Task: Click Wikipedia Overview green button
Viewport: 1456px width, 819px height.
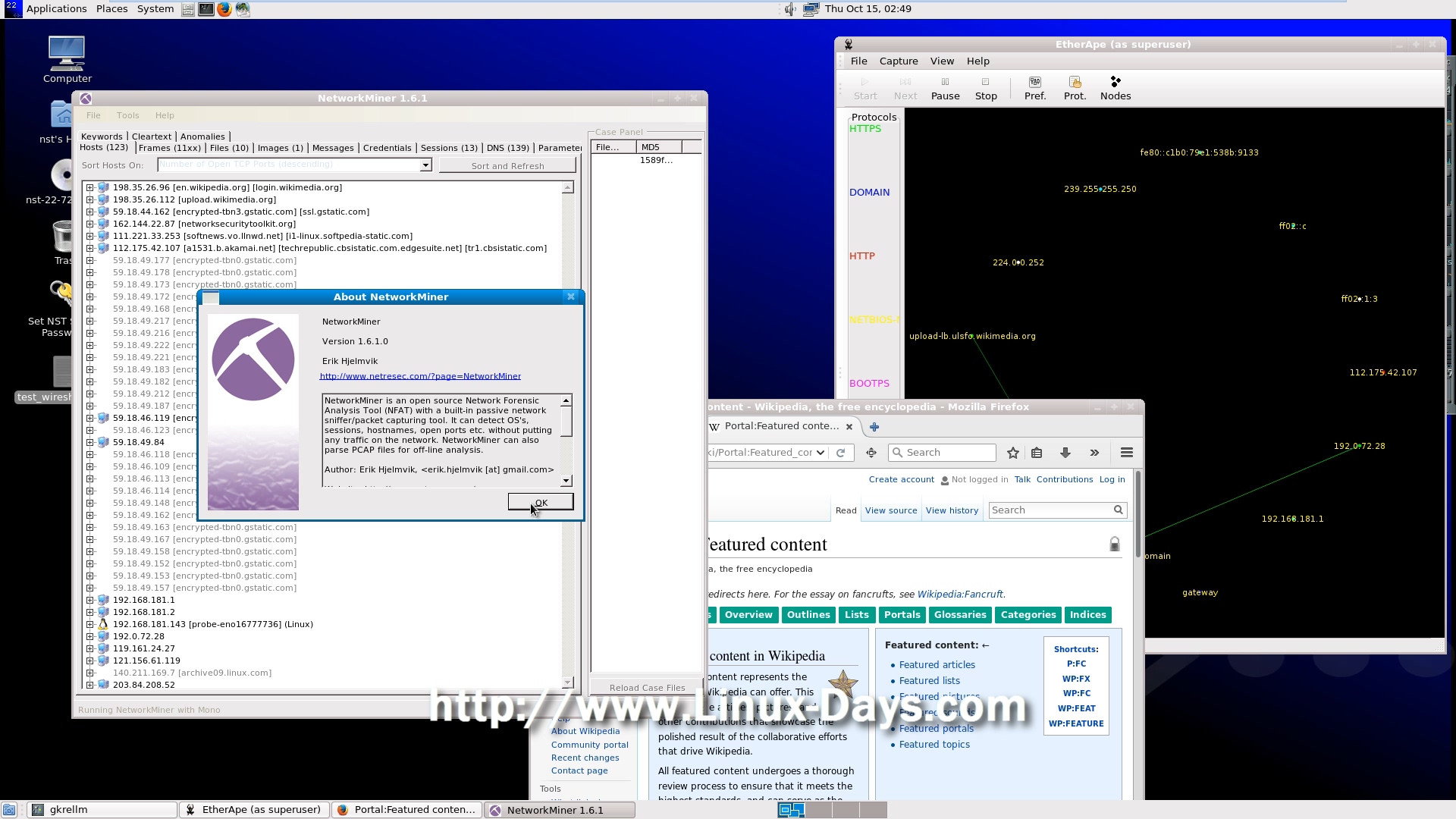Action: point(748,615)
